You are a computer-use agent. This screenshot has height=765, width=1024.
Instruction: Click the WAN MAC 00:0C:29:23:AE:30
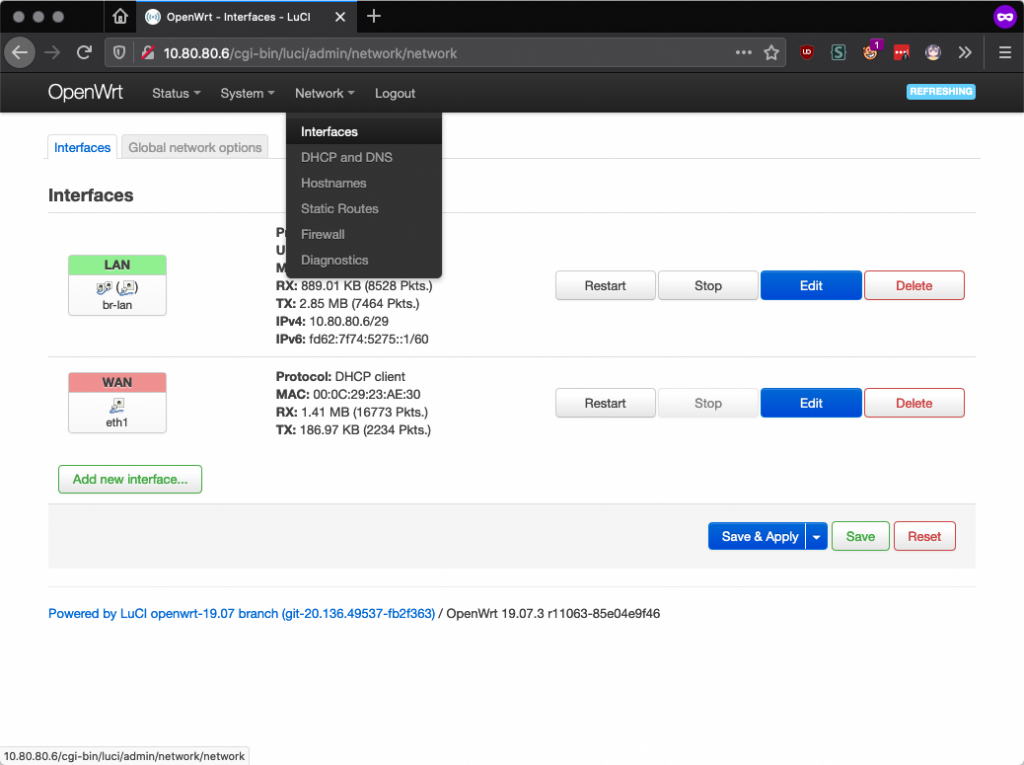366,395
